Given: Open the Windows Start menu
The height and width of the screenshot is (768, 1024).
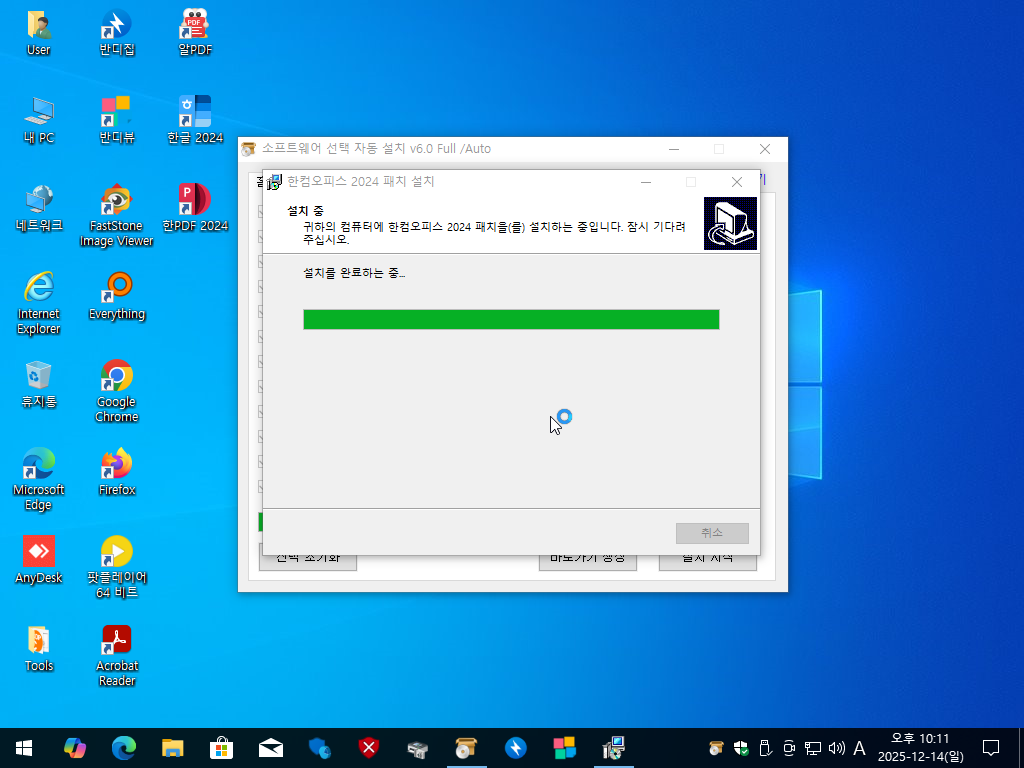Looking at the screenshot, I should (x=24, y=748).
